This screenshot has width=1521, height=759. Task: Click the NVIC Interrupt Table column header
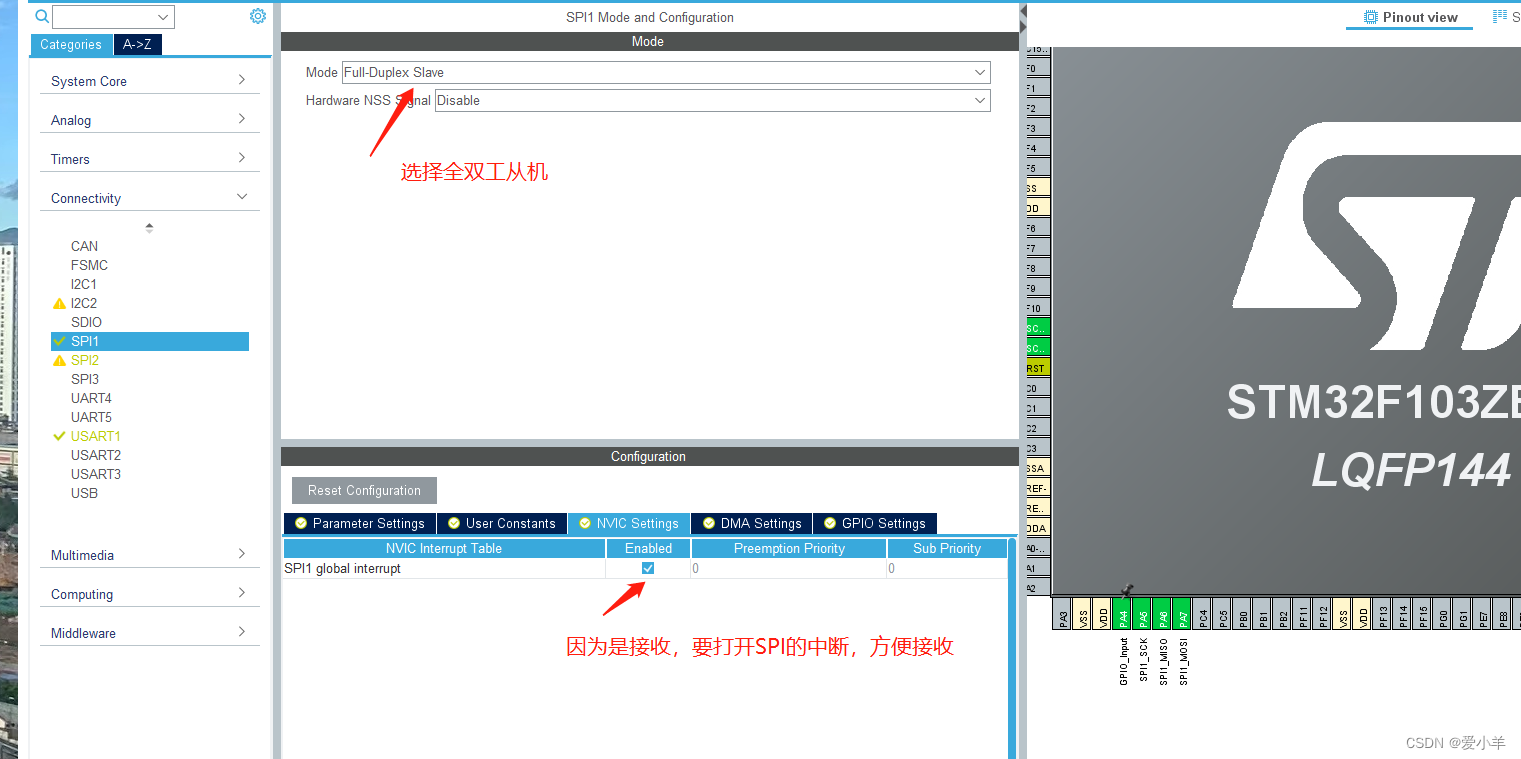coord(444,548)
